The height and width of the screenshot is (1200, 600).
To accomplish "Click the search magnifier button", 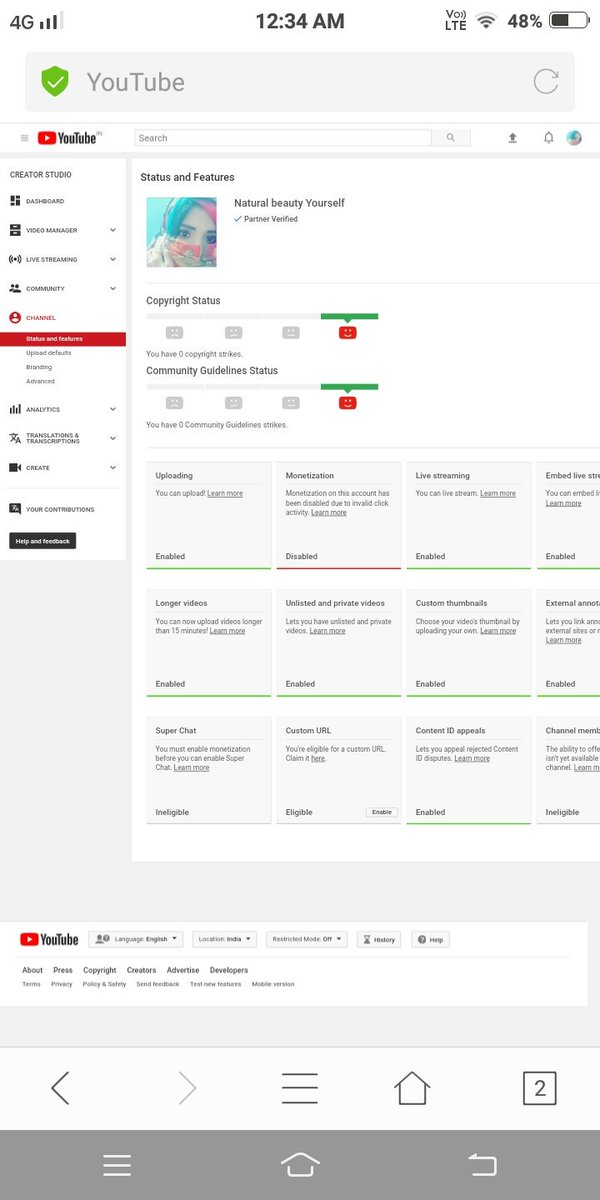I will [451, 138].
